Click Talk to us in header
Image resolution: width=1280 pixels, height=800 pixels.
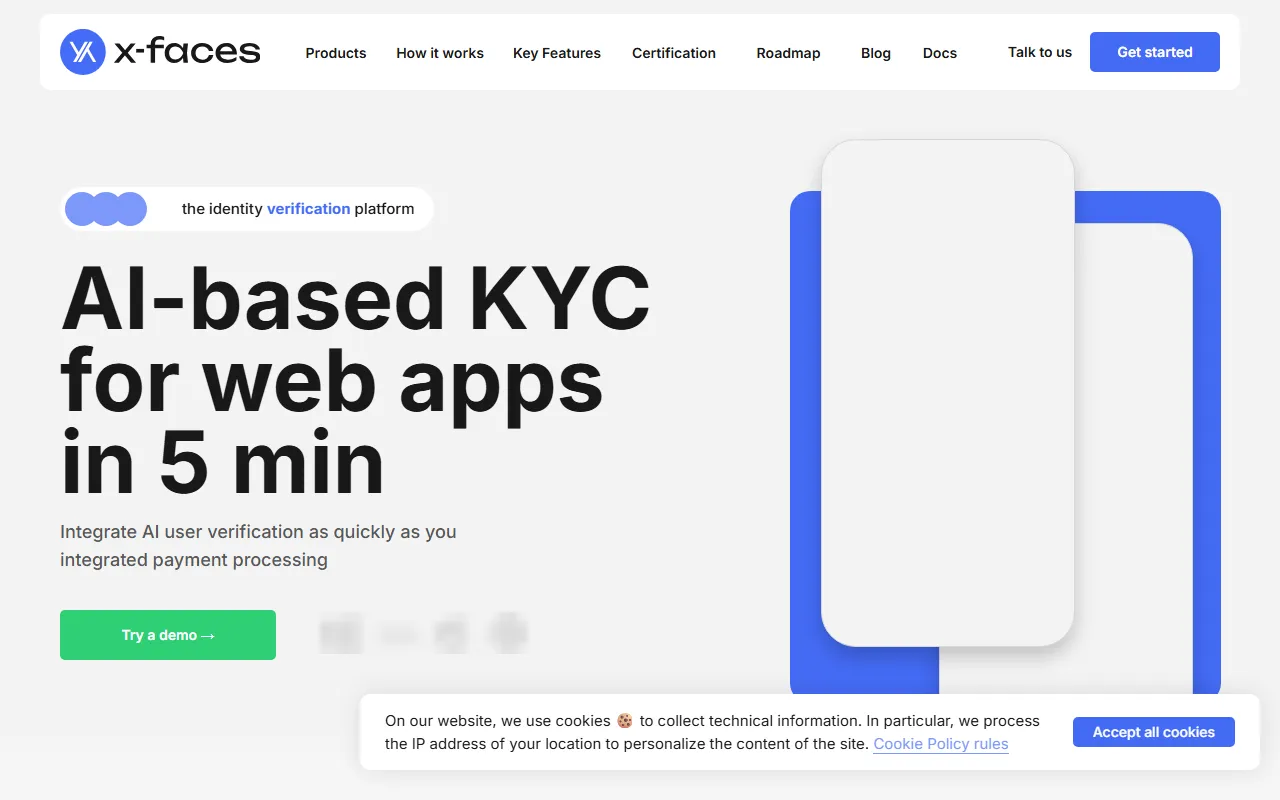(x=1040, y=52)
